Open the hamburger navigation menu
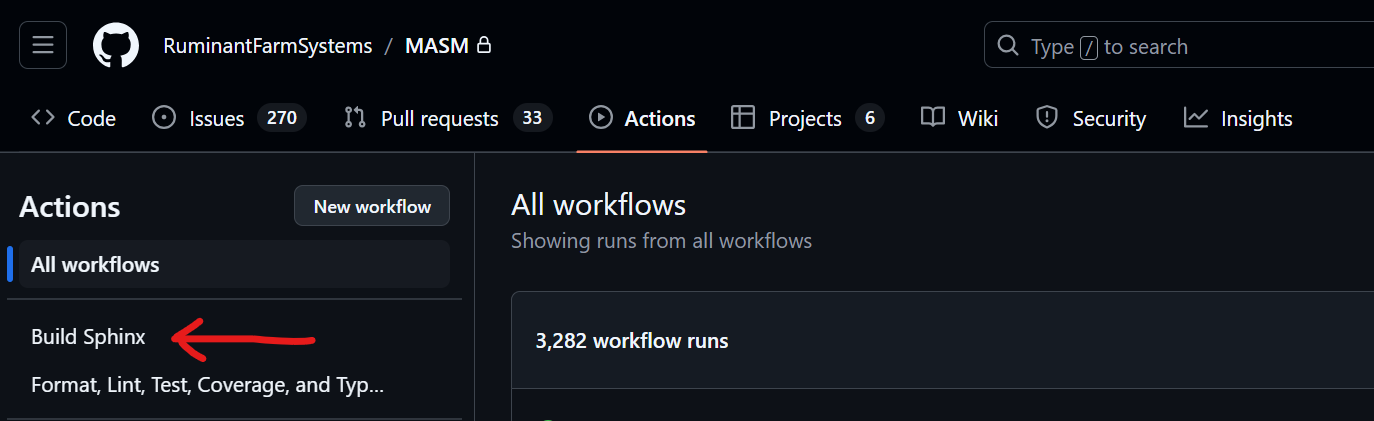The height and width of the screenshot is (421, 1374). pyautogui.click(x=43, y=46)
